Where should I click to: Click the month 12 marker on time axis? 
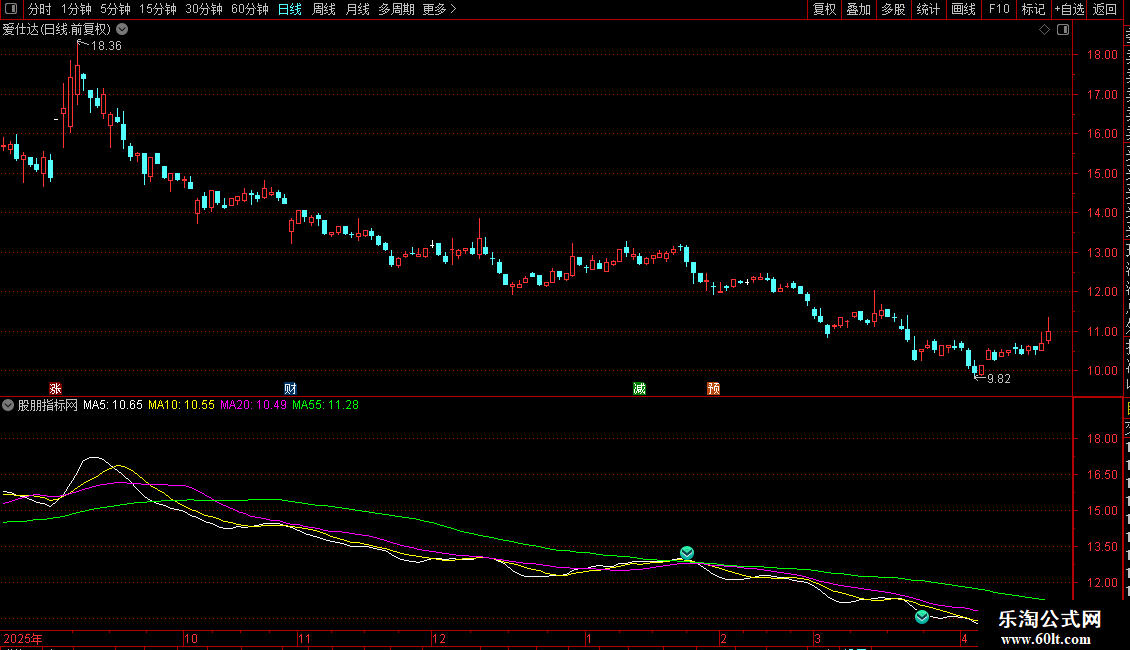pos(439,638)
